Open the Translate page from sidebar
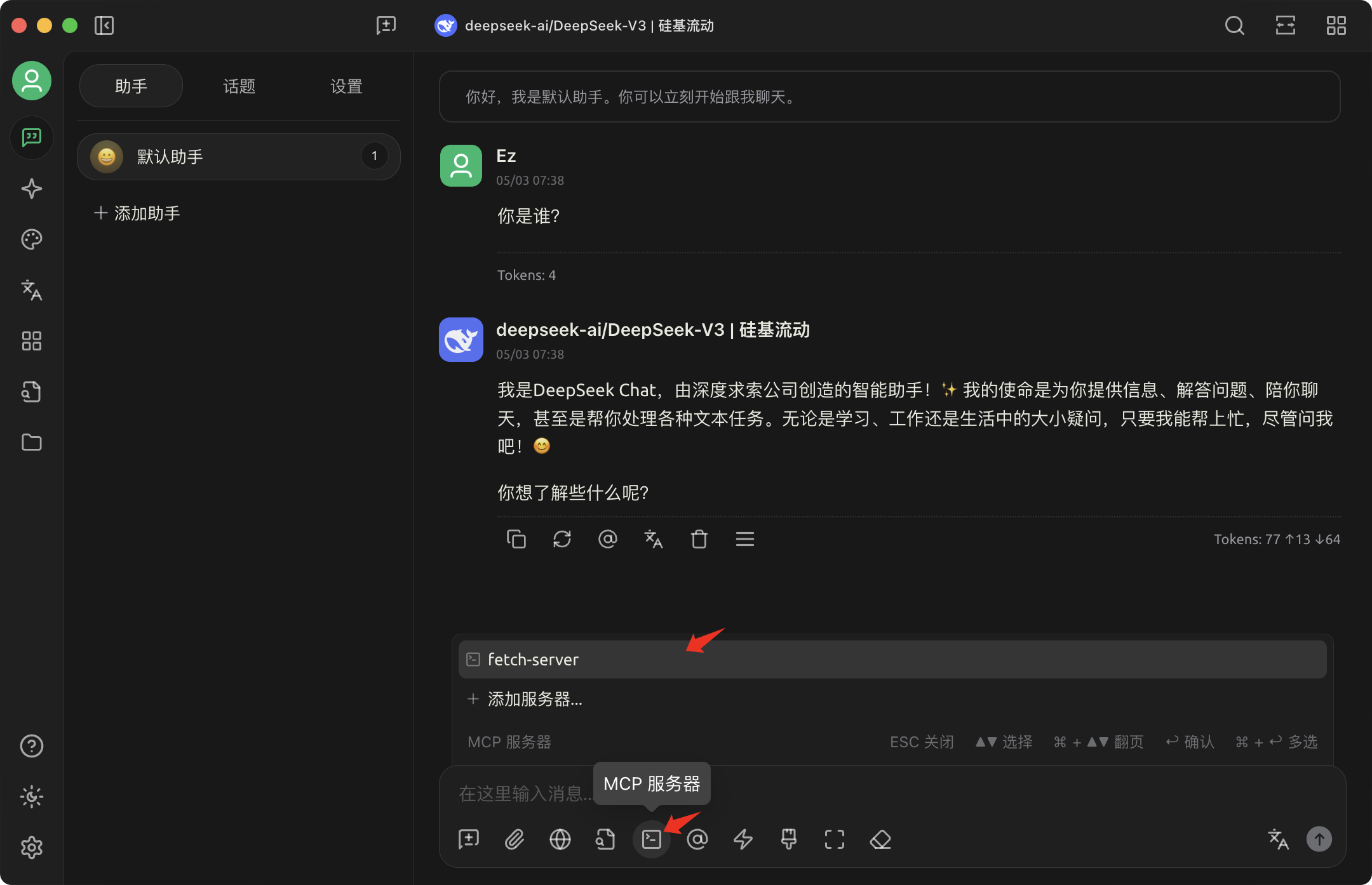1372x885 pixels. pyautogui.click(x=31, y=290)
